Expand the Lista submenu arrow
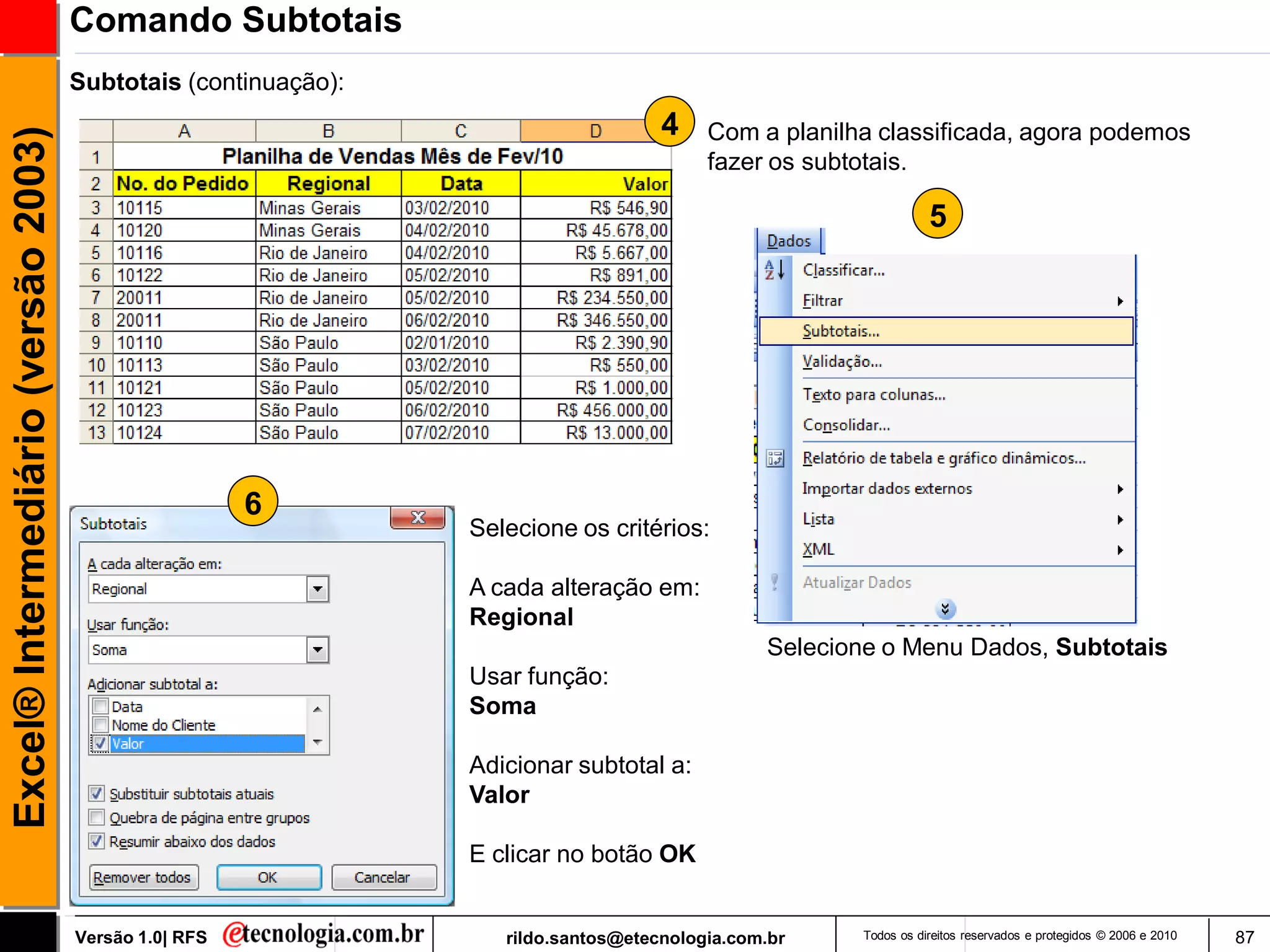1270x952 pixels. pyautogui.click(x=1120, y=519)
